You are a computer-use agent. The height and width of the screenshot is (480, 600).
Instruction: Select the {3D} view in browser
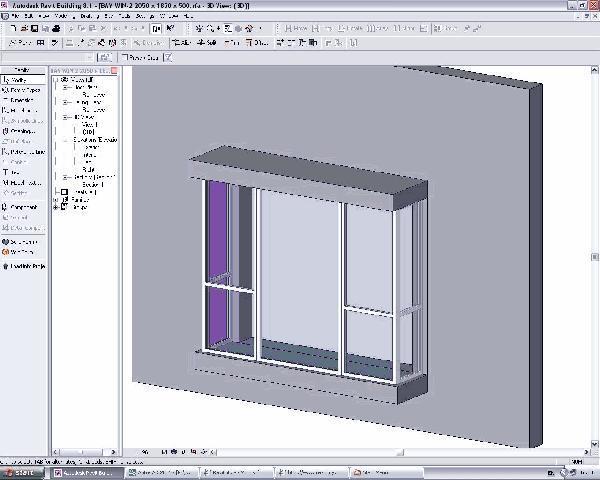pos(88,132)
